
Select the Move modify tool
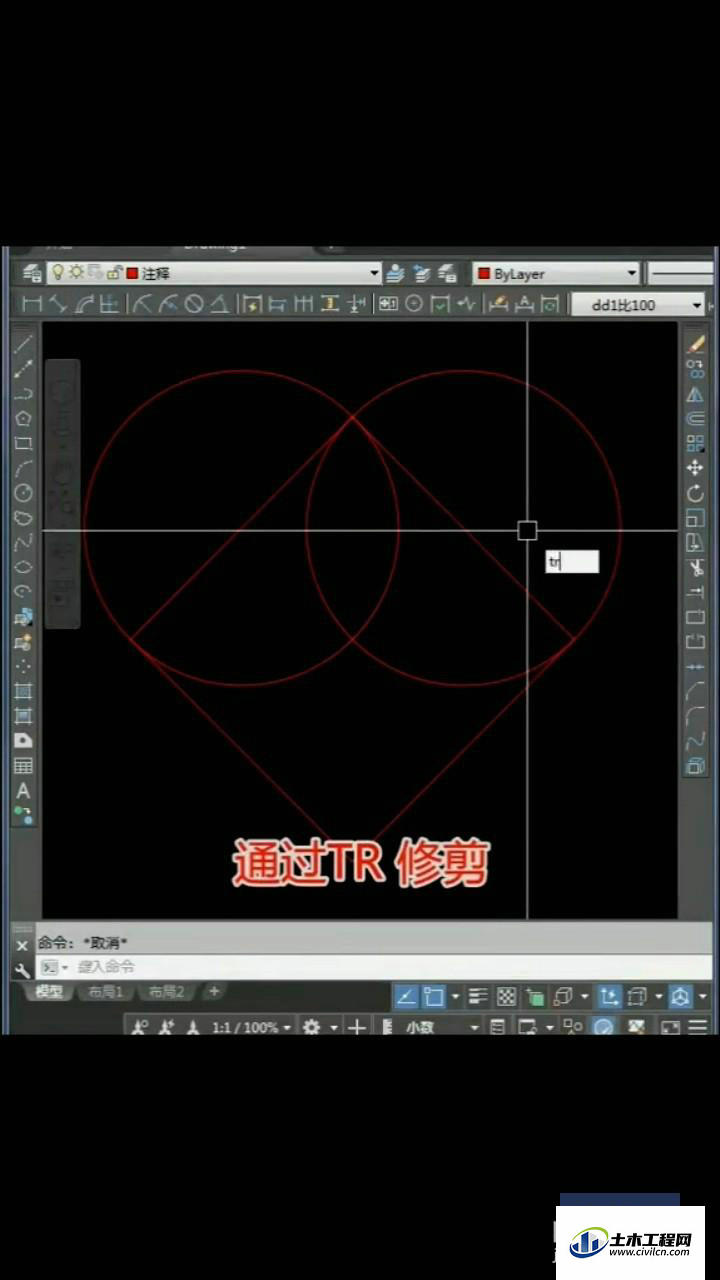click(x=696, y=468)
